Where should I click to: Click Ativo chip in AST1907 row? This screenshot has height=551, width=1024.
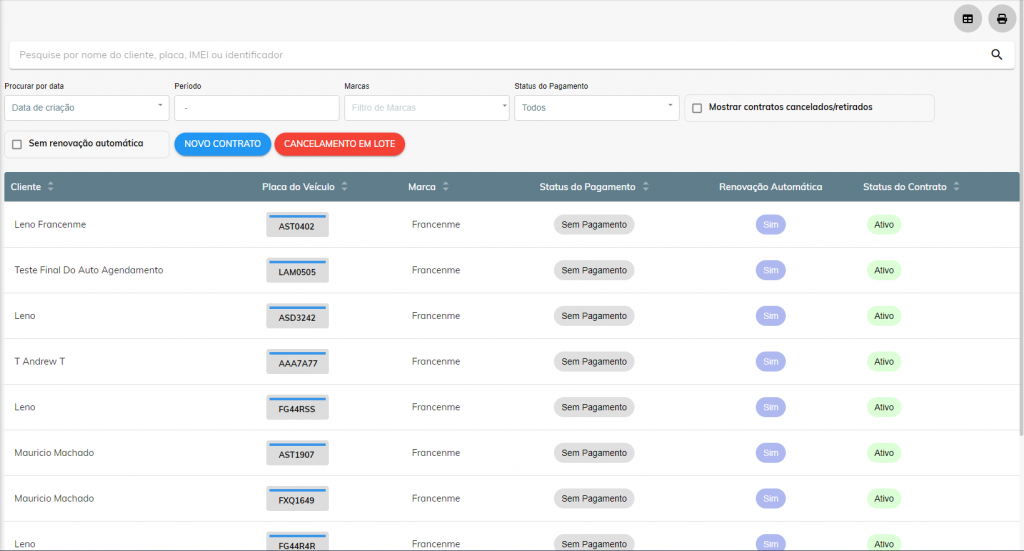click(x=884, y=453)
